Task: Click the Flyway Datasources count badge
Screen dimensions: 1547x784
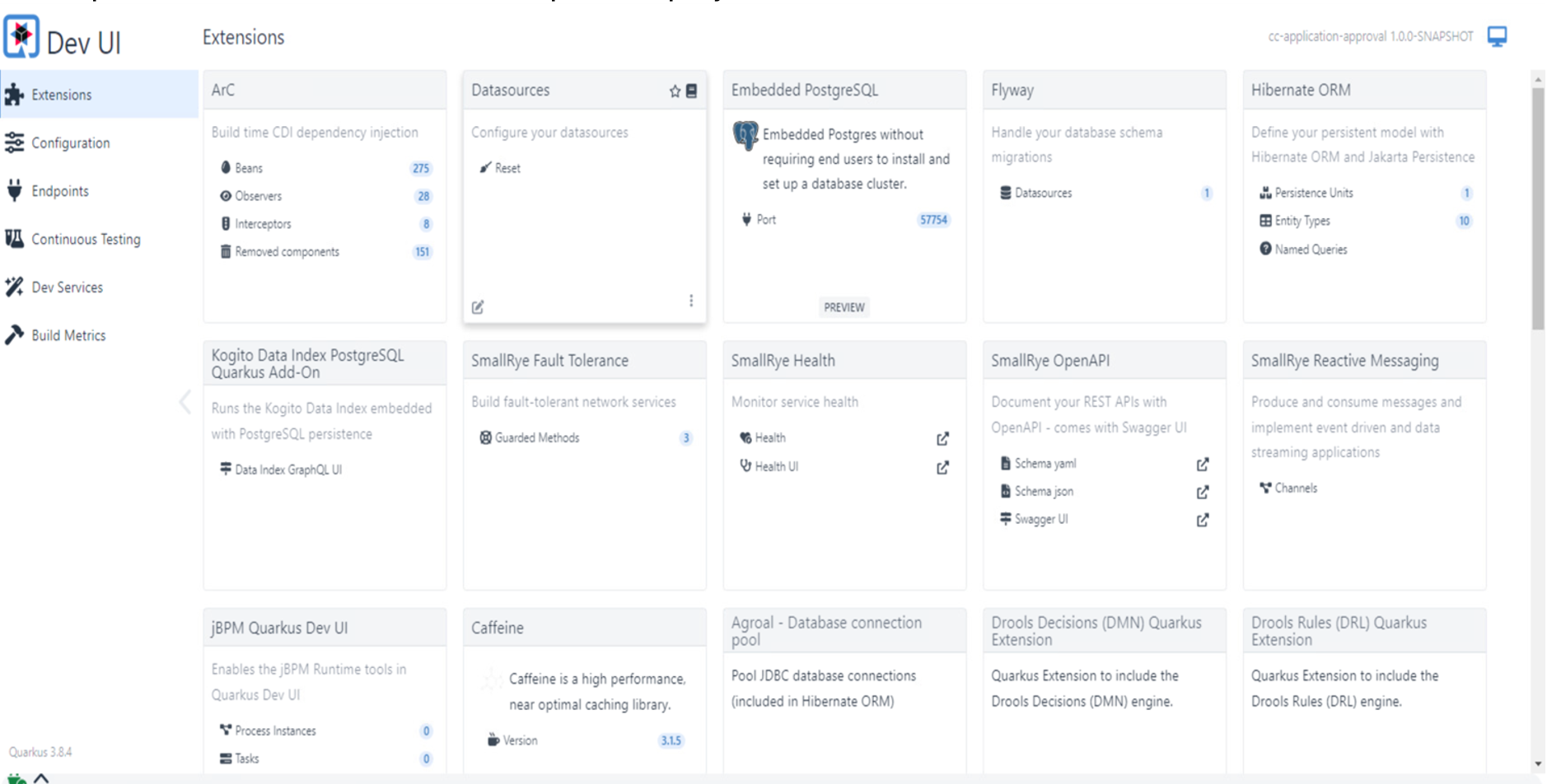Action: click(1207, 193)
